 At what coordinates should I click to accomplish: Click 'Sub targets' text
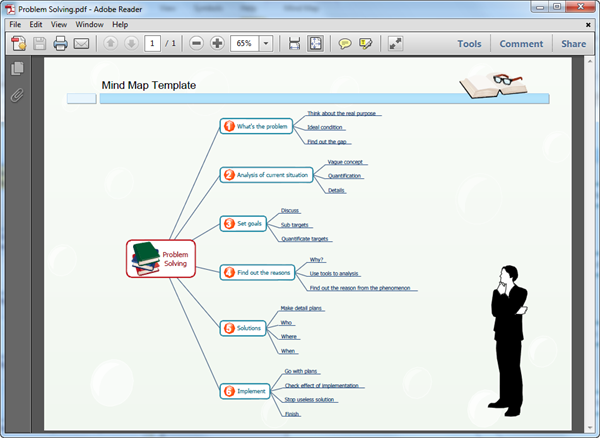(x=294, y=225)
